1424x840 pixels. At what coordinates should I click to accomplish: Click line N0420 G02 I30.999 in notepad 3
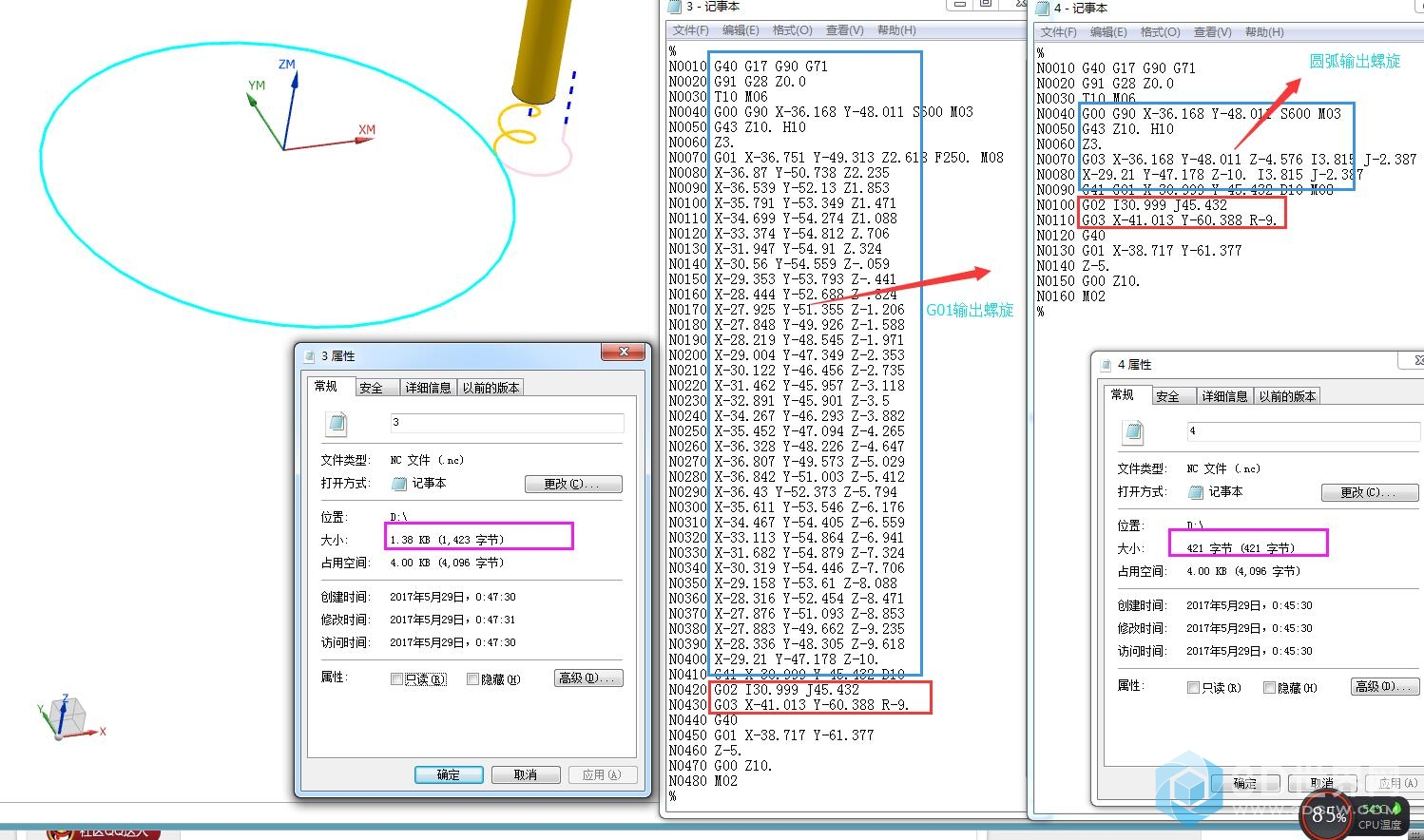click(x=763, y=690)
